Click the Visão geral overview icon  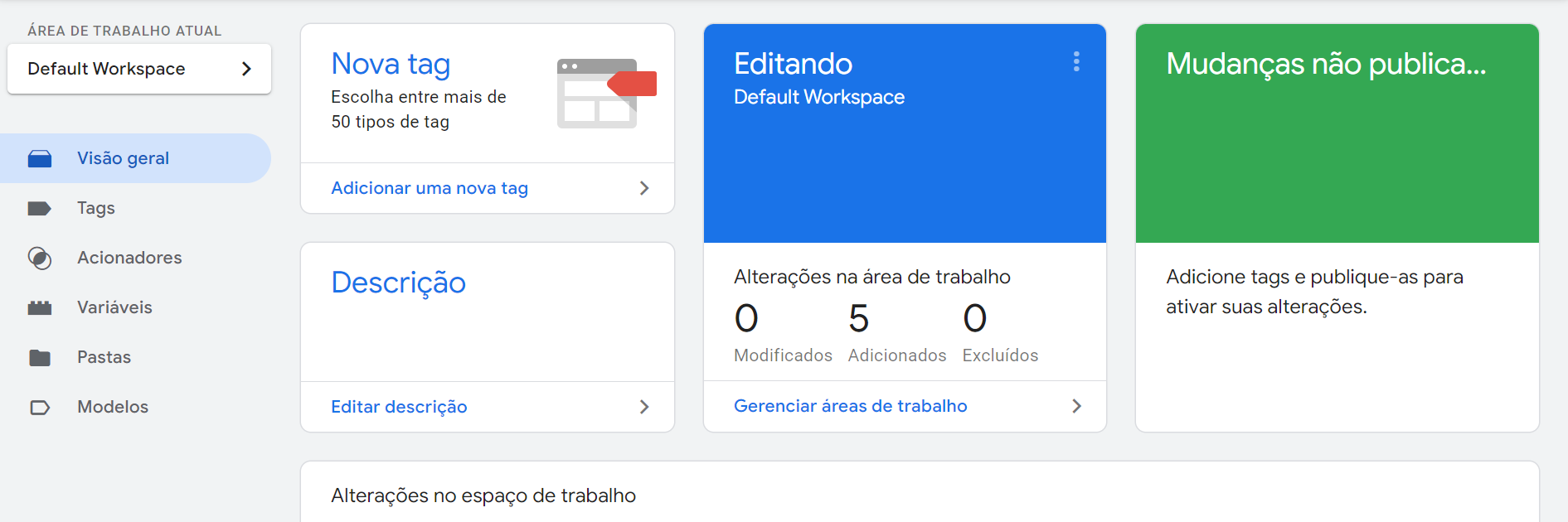[40, 158]
